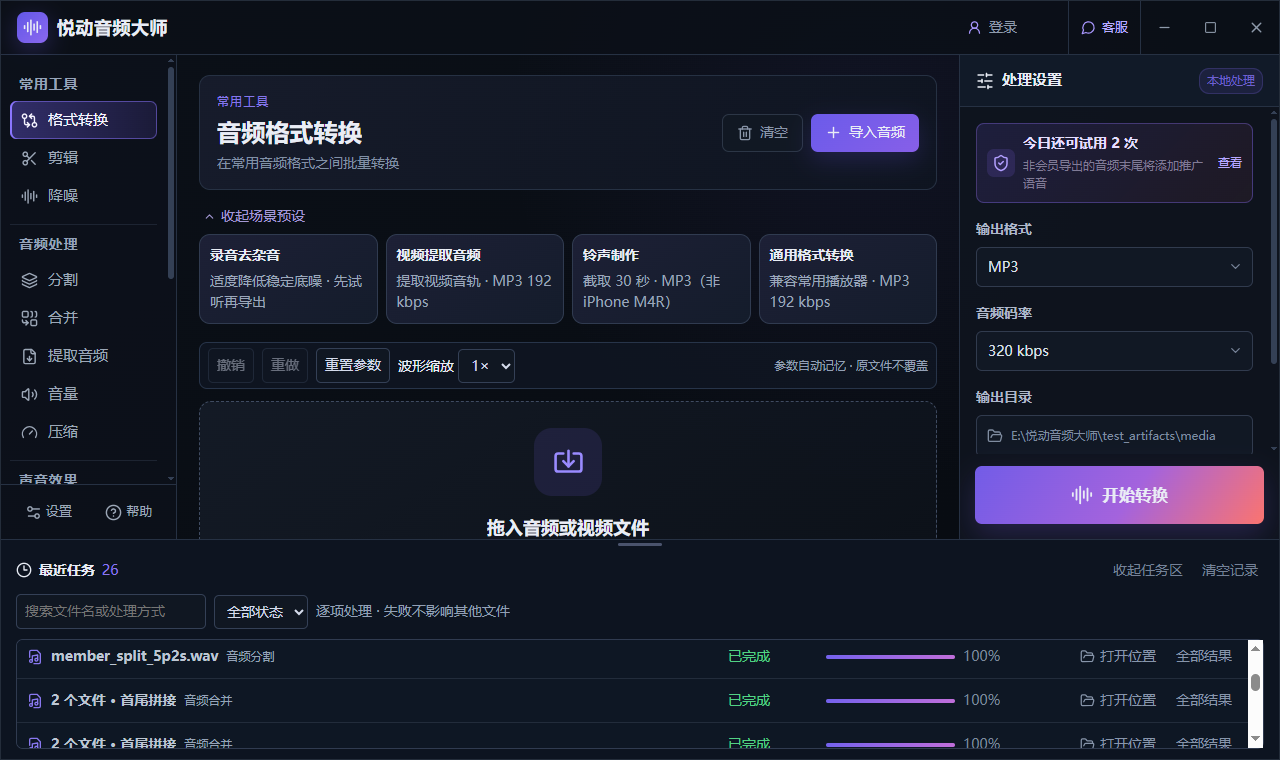Select the 录音去杂音 preset card
Screen dimensions: 1280x760
(x=289, y=279)
